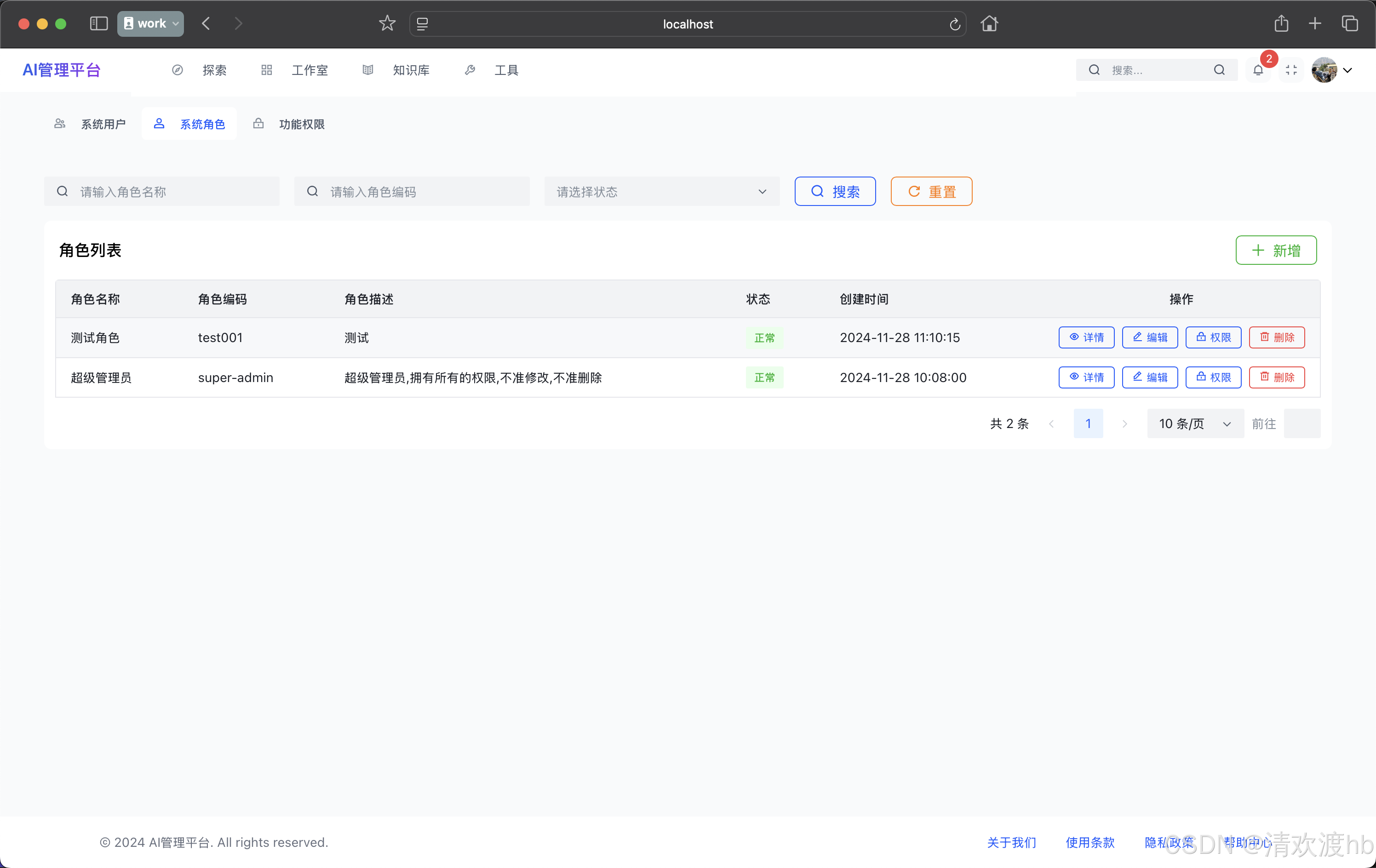This screenshot has width=1376, height=868.
Task: Open the 关于我们 footer link
Action: click(x=1011, y=842)
